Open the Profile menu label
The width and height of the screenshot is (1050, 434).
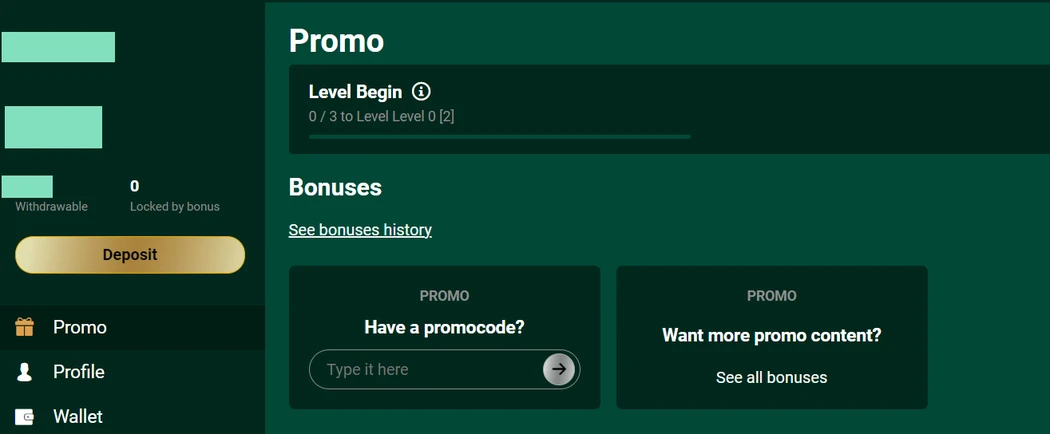[x=79, y=372]
